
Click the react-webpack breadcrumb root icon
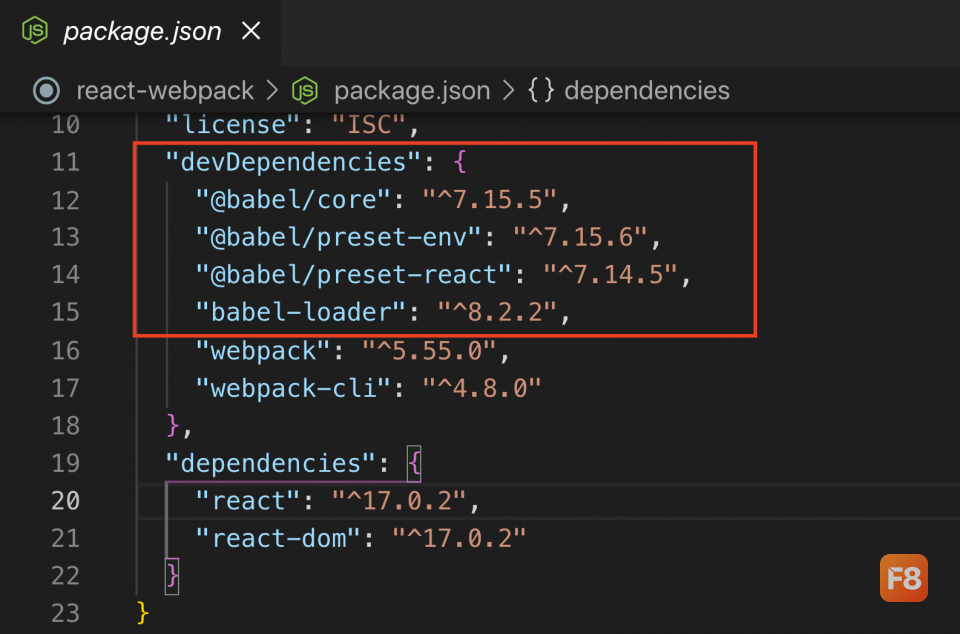point(47,91)
